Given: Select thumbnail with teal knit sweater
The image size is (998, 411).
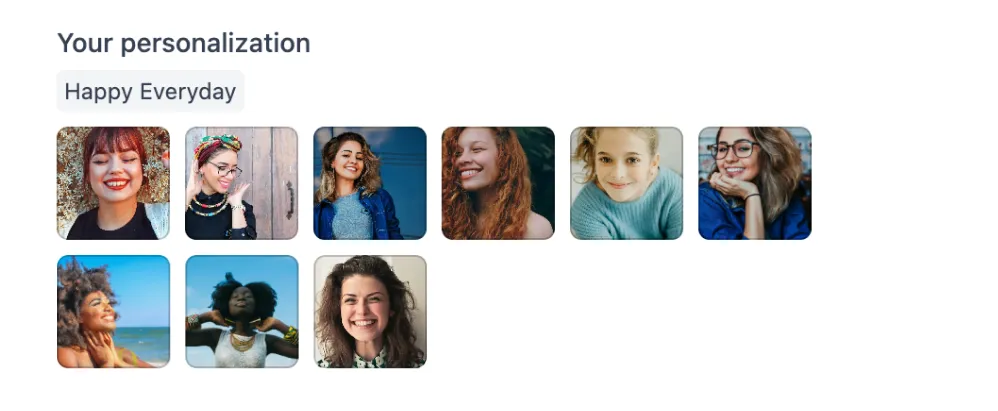Looking at the screenshot, I should click(627, 183).
